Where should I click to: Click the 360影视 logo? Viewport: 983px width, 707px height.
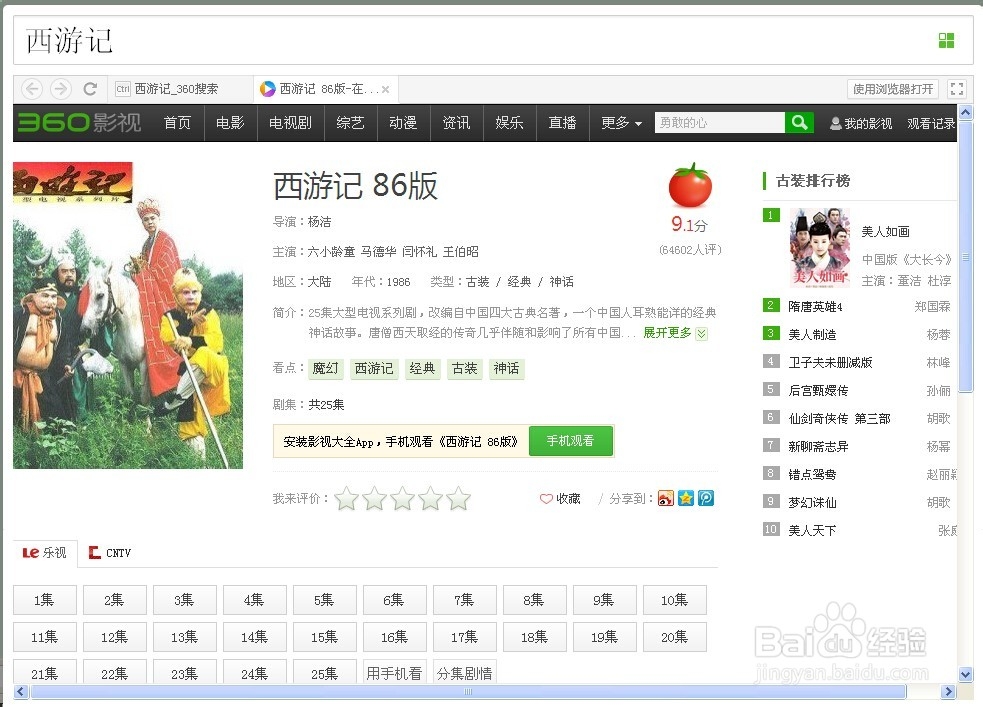(x=79, y=122)
